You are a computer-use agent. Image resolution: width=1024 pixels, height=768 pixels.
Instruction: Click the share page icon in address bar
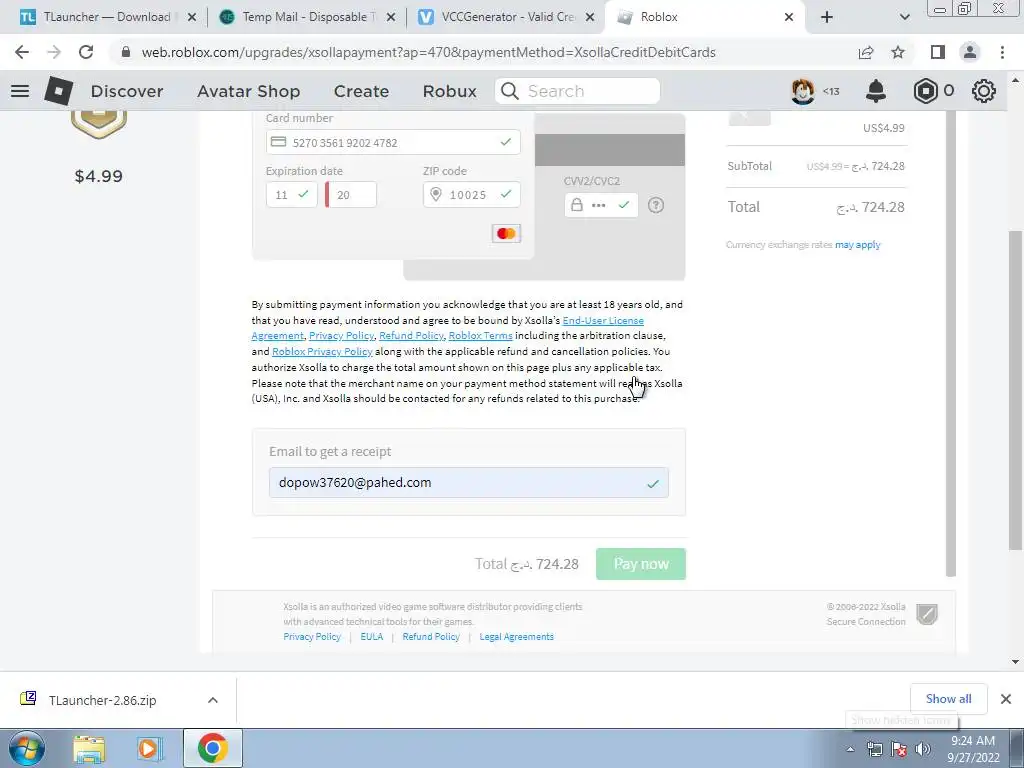(866, 52)
